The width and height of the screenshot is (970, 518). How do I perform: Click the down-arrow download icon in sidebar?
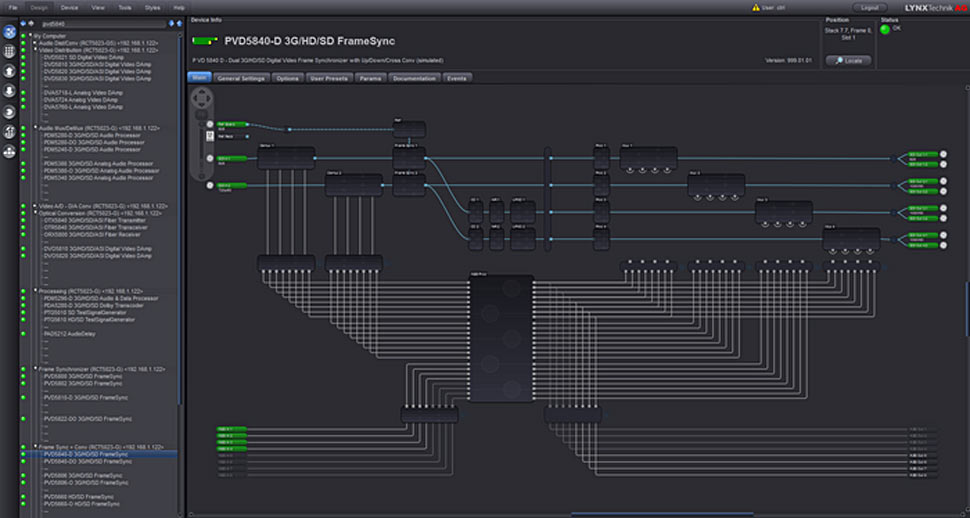point(9,91)
